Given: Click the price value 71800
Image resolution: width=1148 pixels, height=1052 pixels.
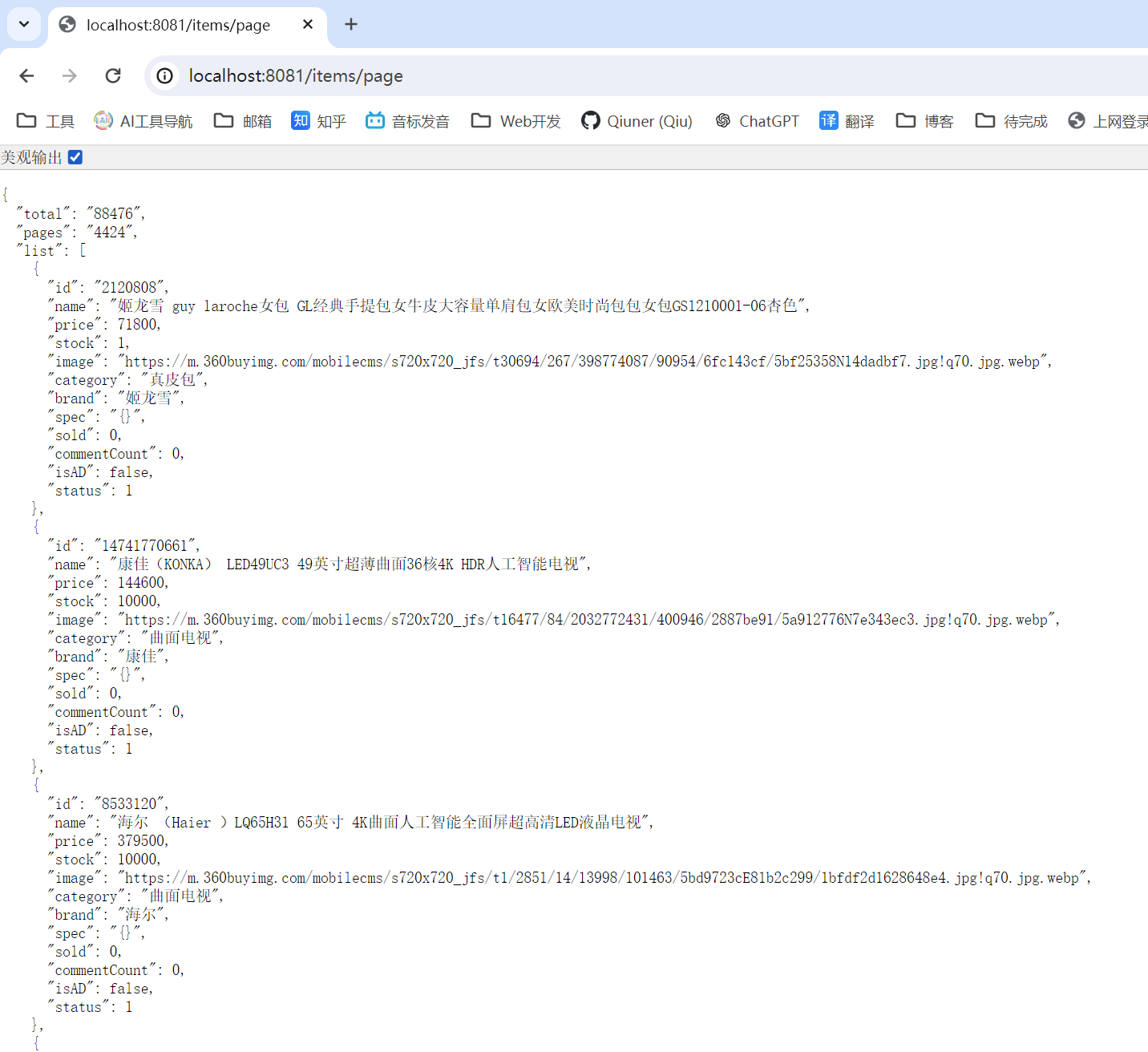Looking at the screenshot, I should pyautogui.click(x=137, y=324).
